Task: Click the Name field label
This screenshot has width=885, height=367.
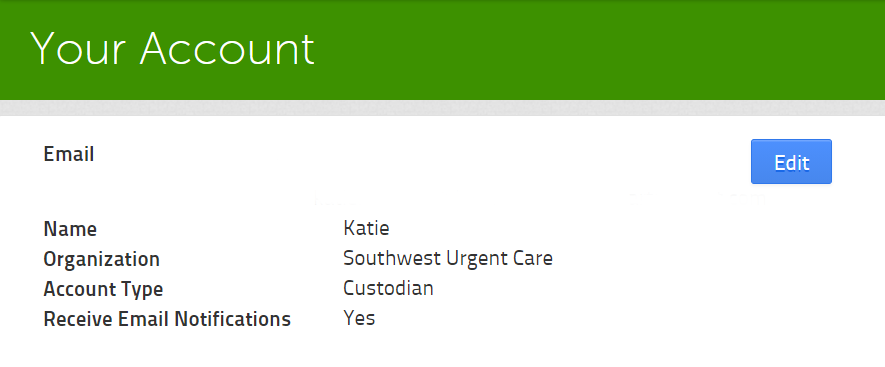Action: click(70, 229)
